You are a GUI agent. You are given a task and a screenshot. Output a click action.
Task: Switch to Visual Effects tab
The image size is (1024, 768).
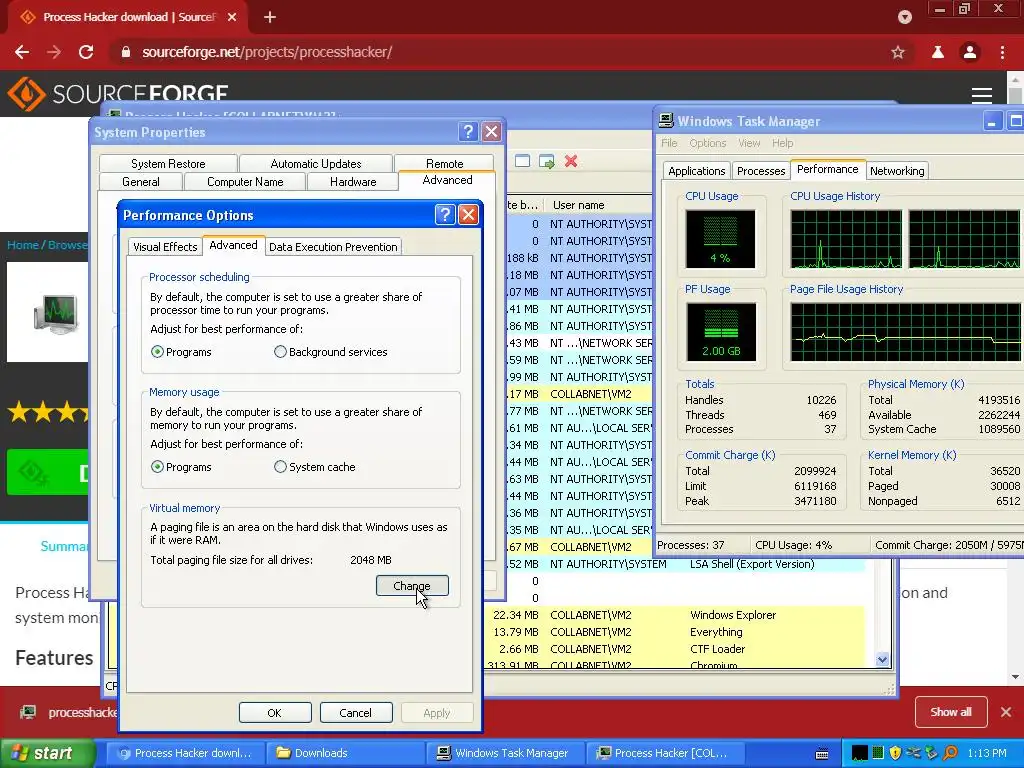point(165,247)
